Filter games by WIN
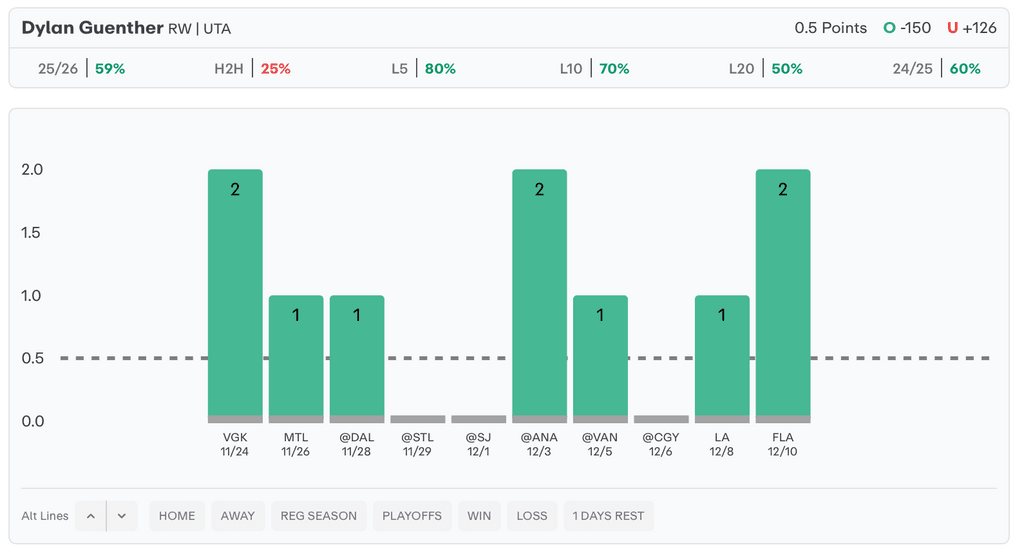1024x558 pixels. click(479, 516)
